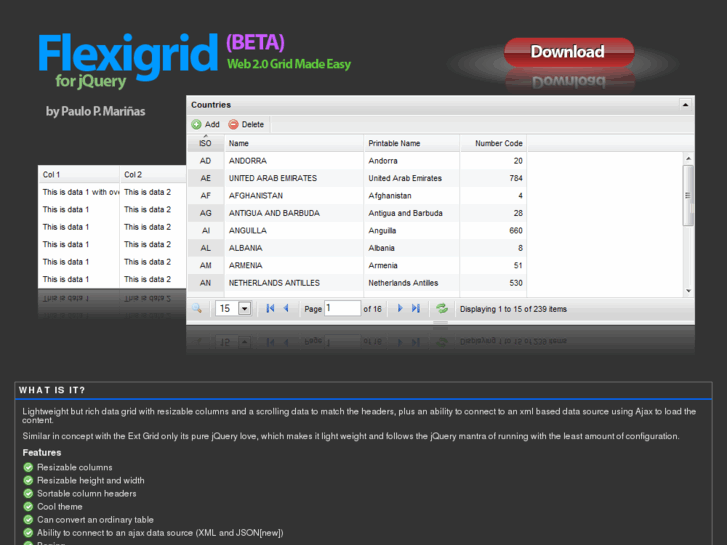Click the AM ISO code cell
Screen dimensions: 727x545
click(x=205, y=265)
